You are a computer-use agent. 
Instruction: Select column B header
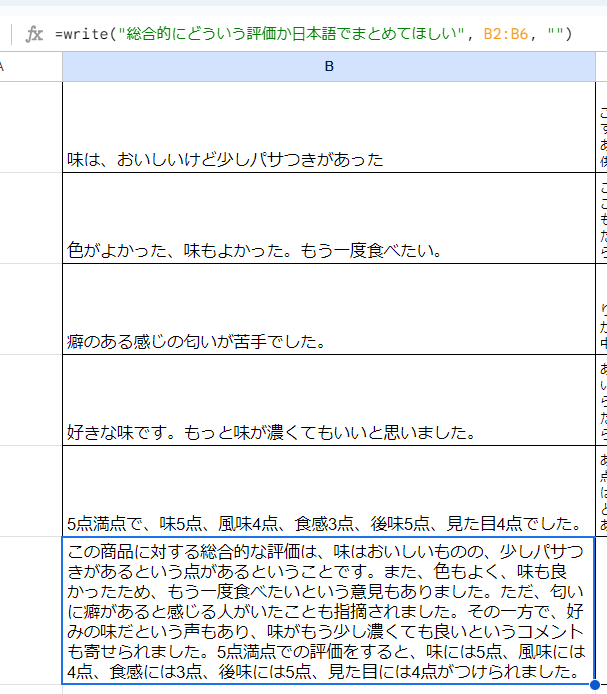click(328, 66)
